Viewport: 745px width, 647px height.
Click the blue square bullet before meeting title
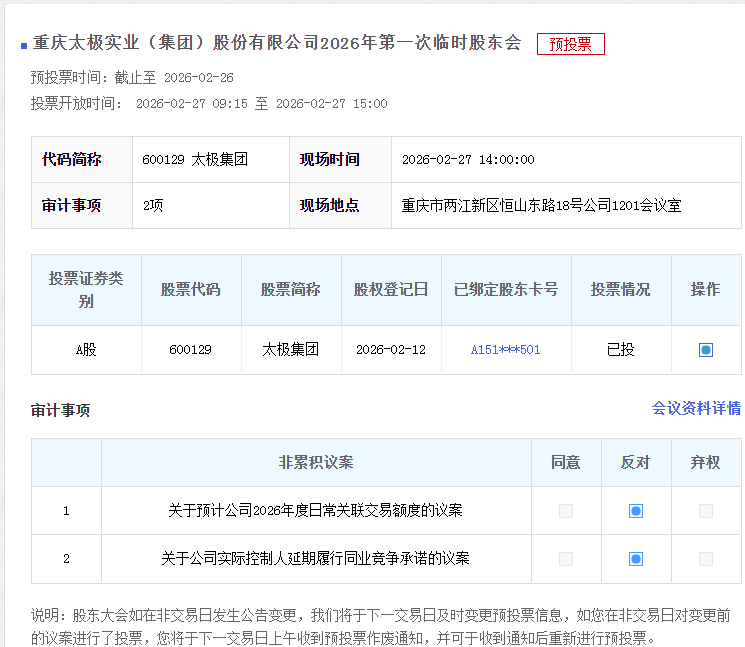[24, 46]
